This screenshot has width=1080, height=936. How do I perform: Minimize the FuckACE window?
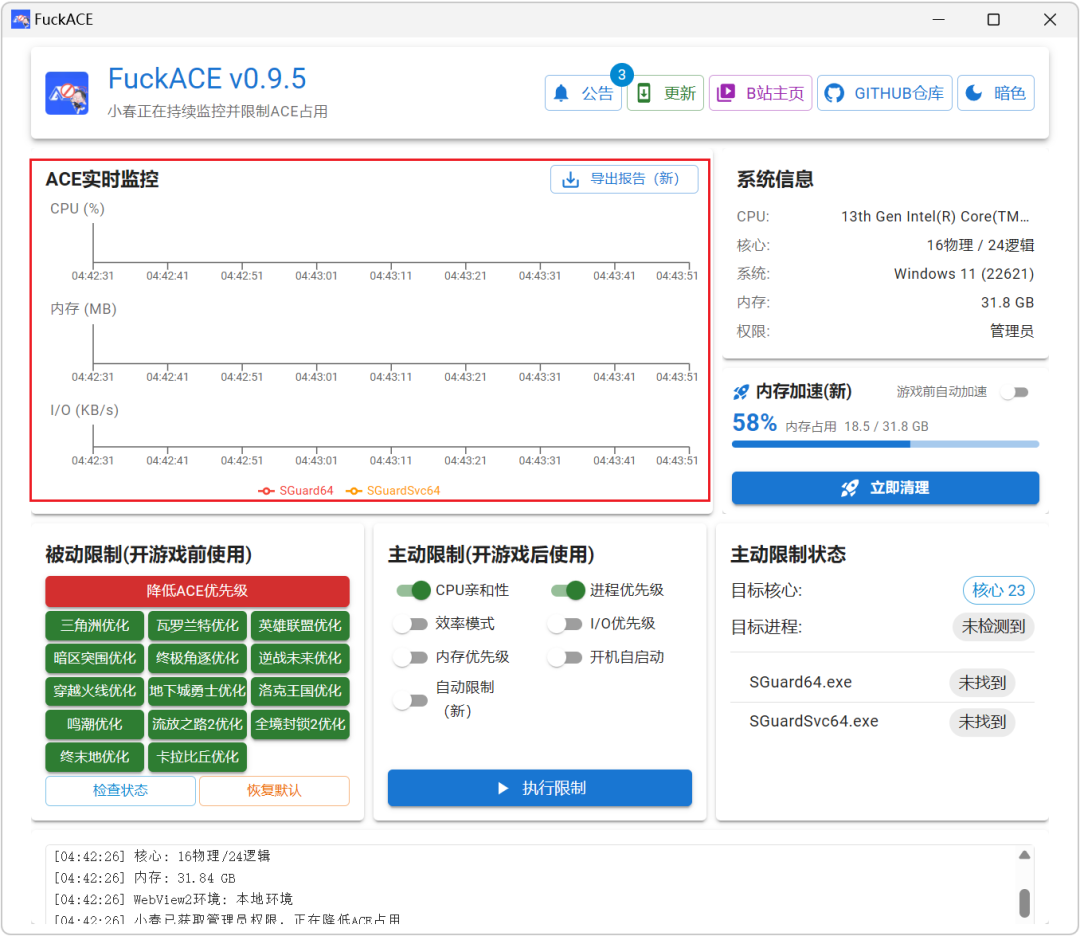click(938, 19)
